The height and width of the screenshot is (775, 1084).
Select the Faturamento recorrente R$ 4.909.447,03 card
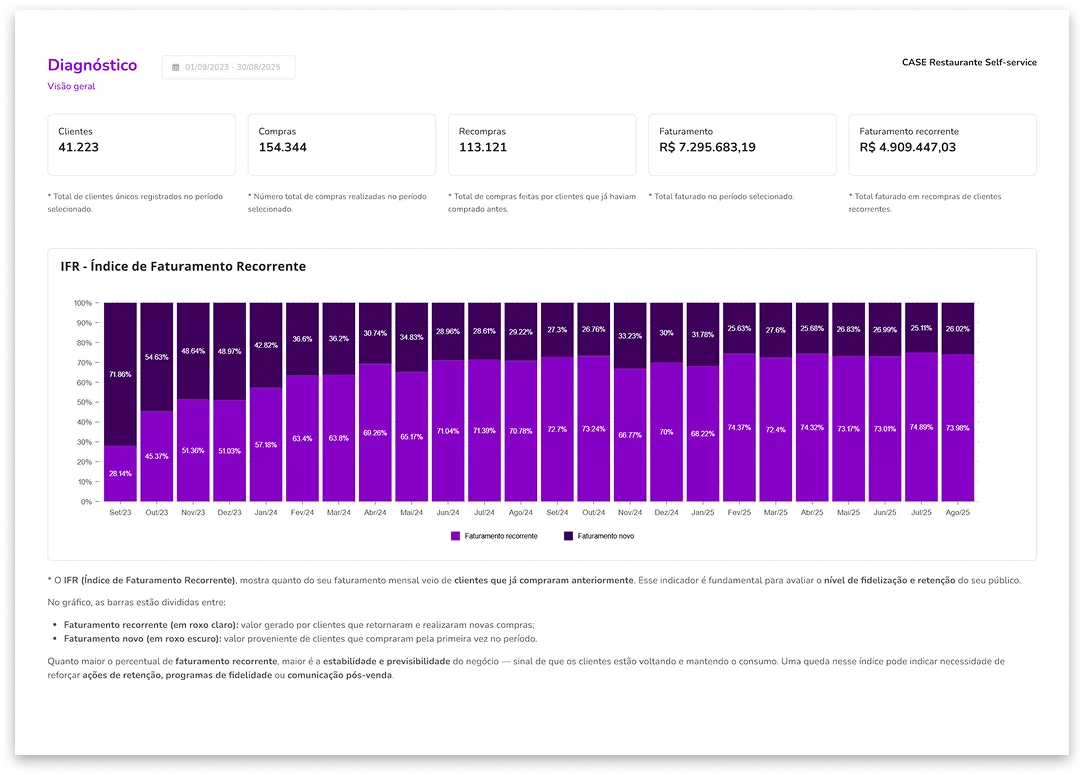pos(942,145)
